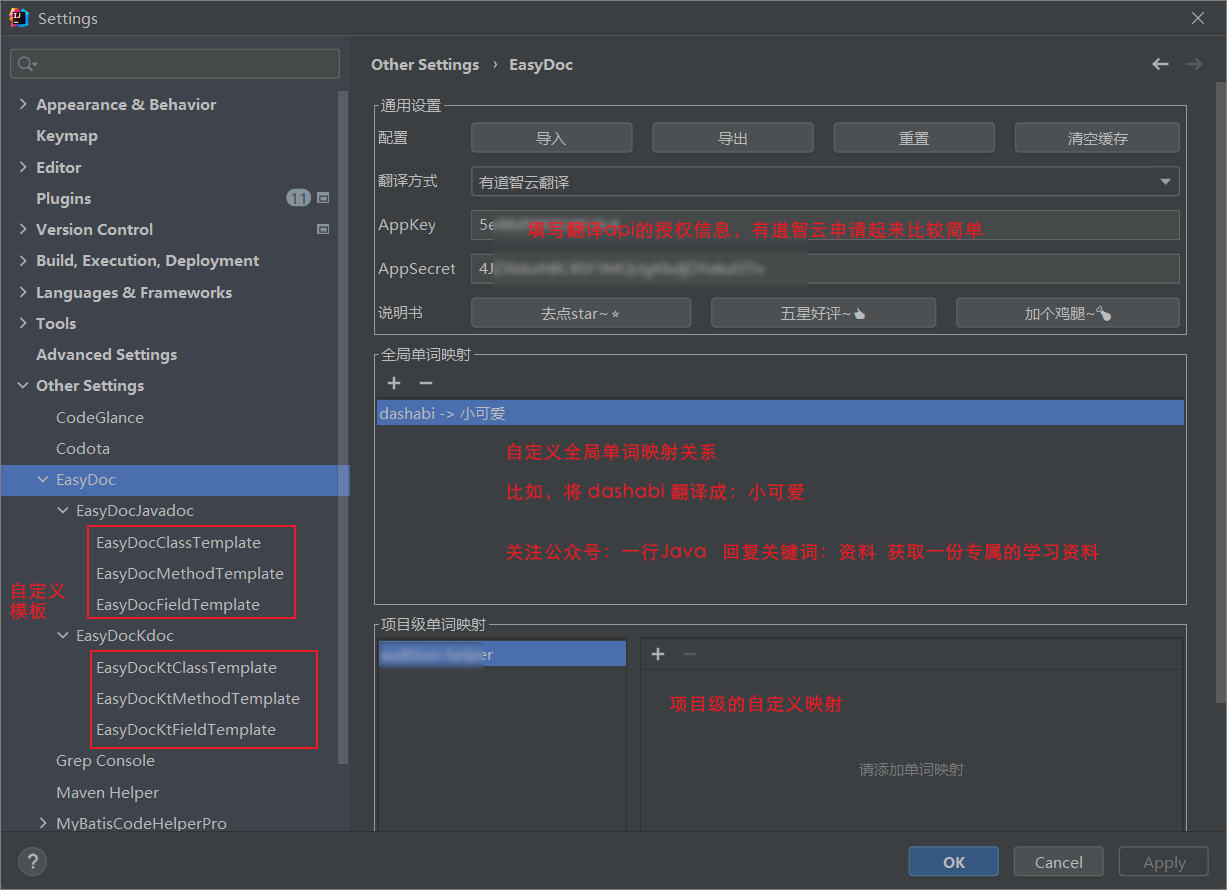
Task: Add a project-level word mapping with plus
Action: pos(658,654)
